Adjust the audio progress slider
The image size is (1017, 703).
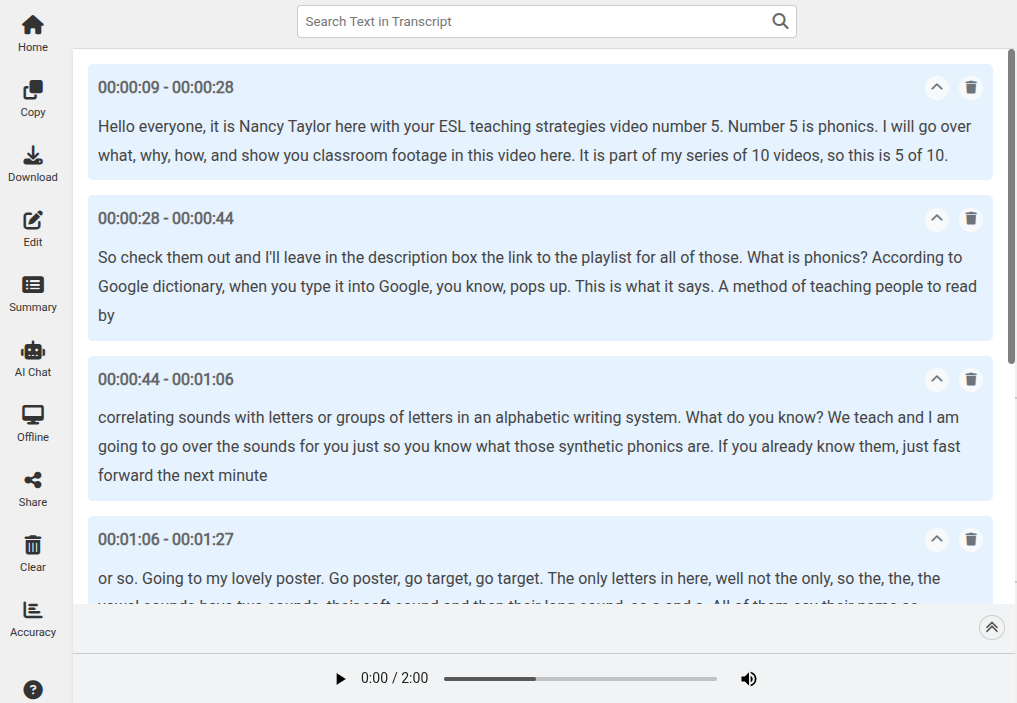pos(580,678)
